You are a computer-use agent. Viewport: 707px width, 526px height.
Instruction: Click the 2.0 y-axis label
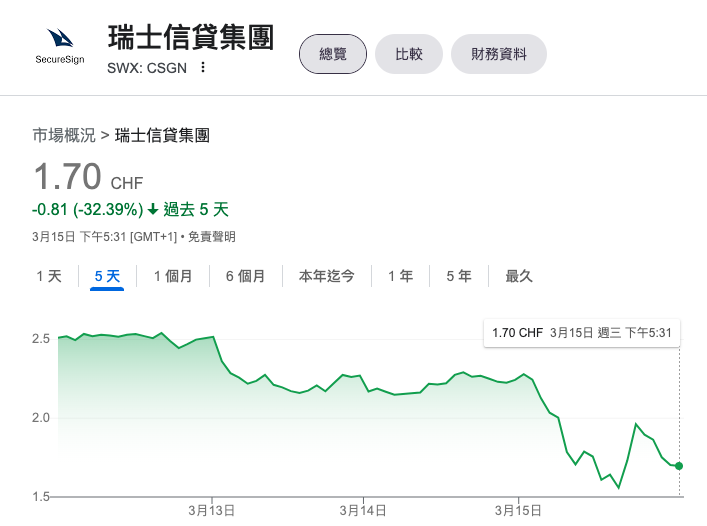[41, 418]
